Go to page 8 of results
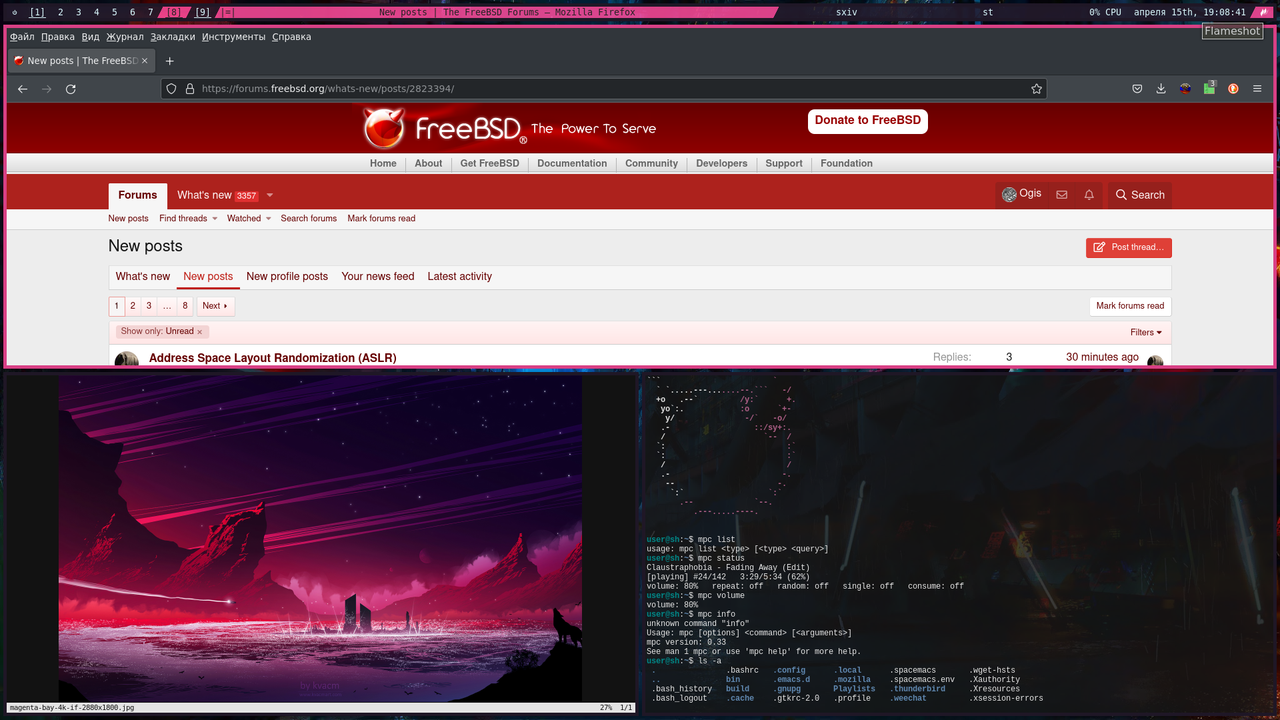1280x720 pixels. coord(185,306)
